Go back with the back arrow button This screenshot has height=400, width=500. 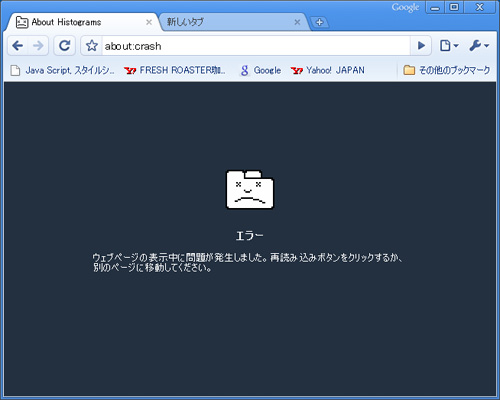[17, 45]
